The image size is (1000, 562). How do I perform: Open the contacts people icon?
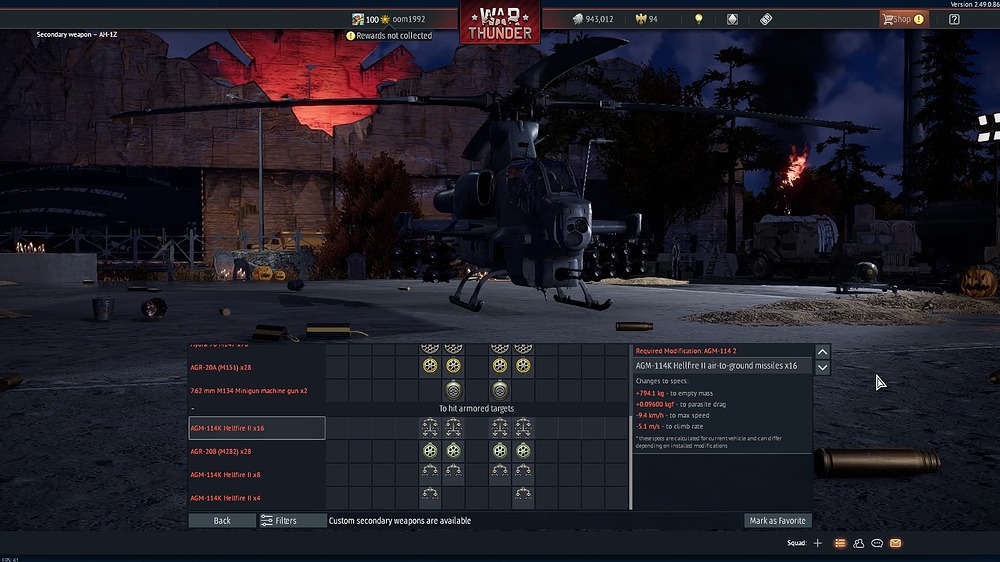click(x=858, y=543)
